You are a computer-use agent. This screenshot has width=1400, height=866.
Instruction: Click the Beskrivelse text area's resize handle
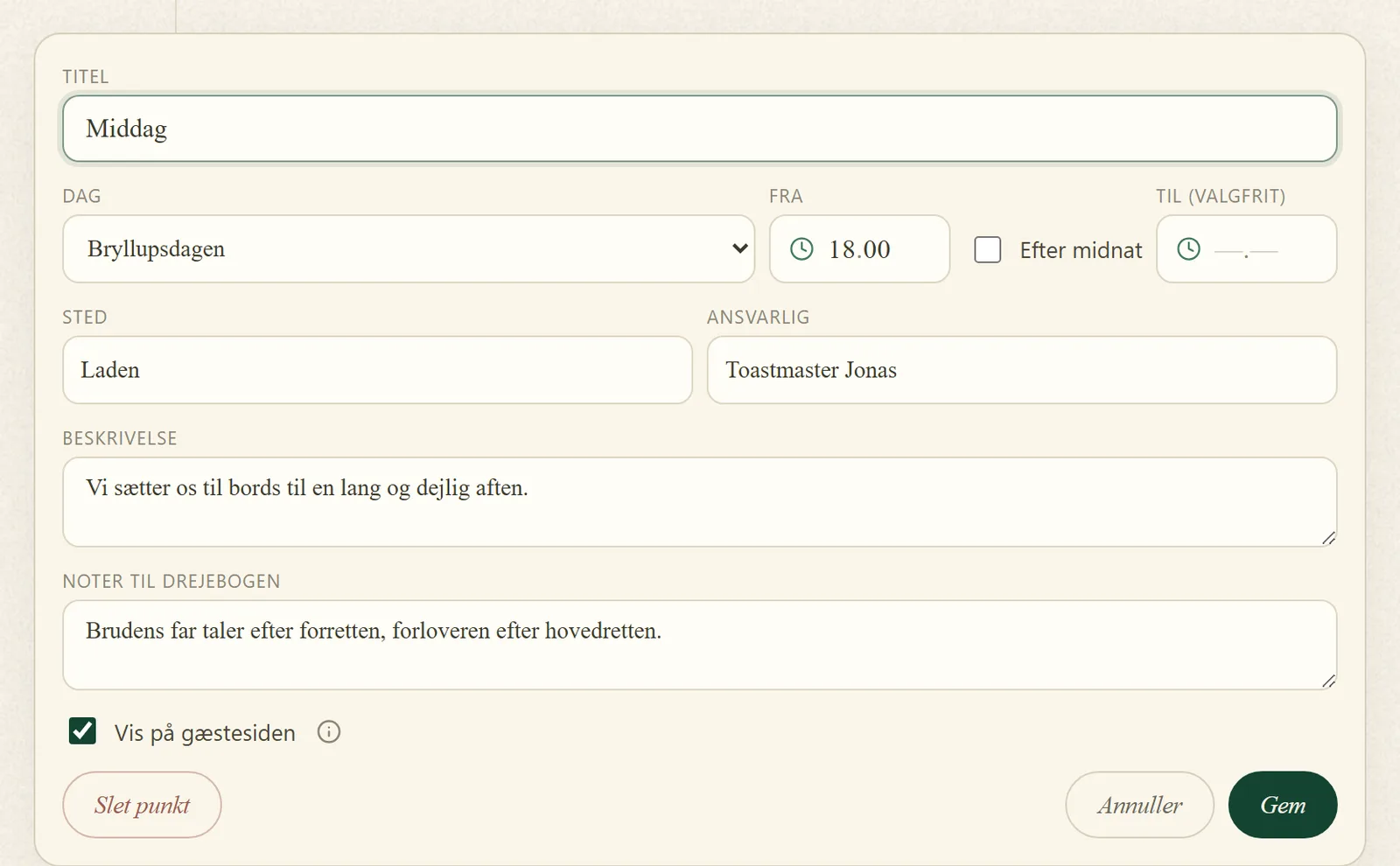point(1328,538)
